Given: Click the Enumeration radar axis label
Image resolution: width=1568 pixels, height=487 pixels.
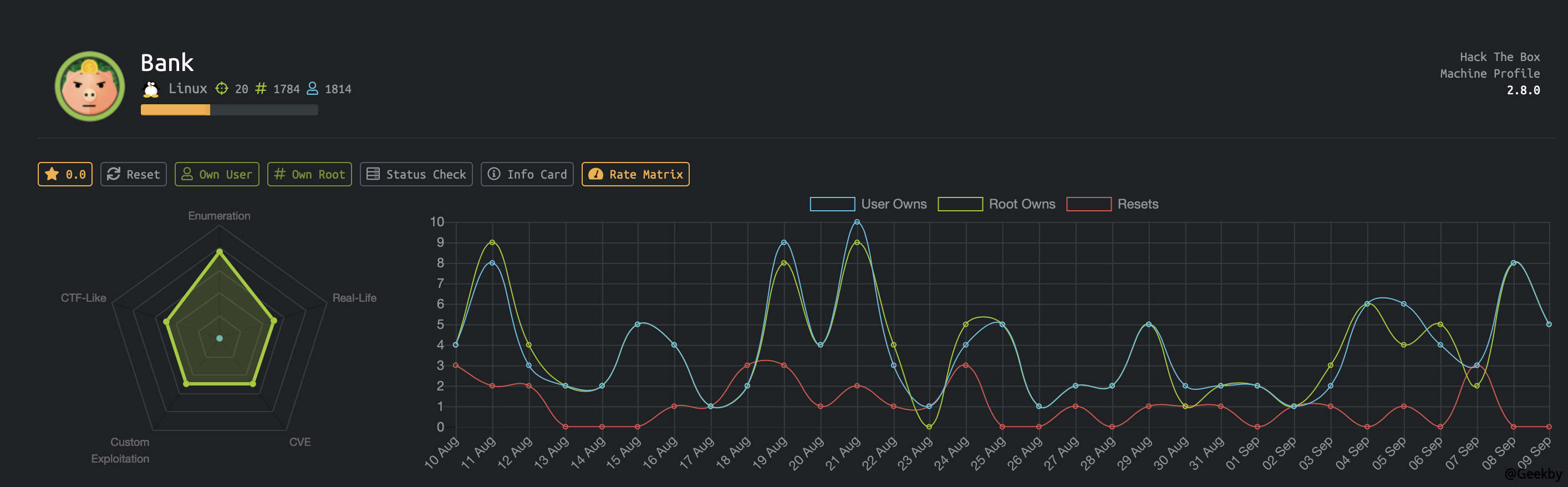Looking at the screenshot, I should [x=219, y=216].
